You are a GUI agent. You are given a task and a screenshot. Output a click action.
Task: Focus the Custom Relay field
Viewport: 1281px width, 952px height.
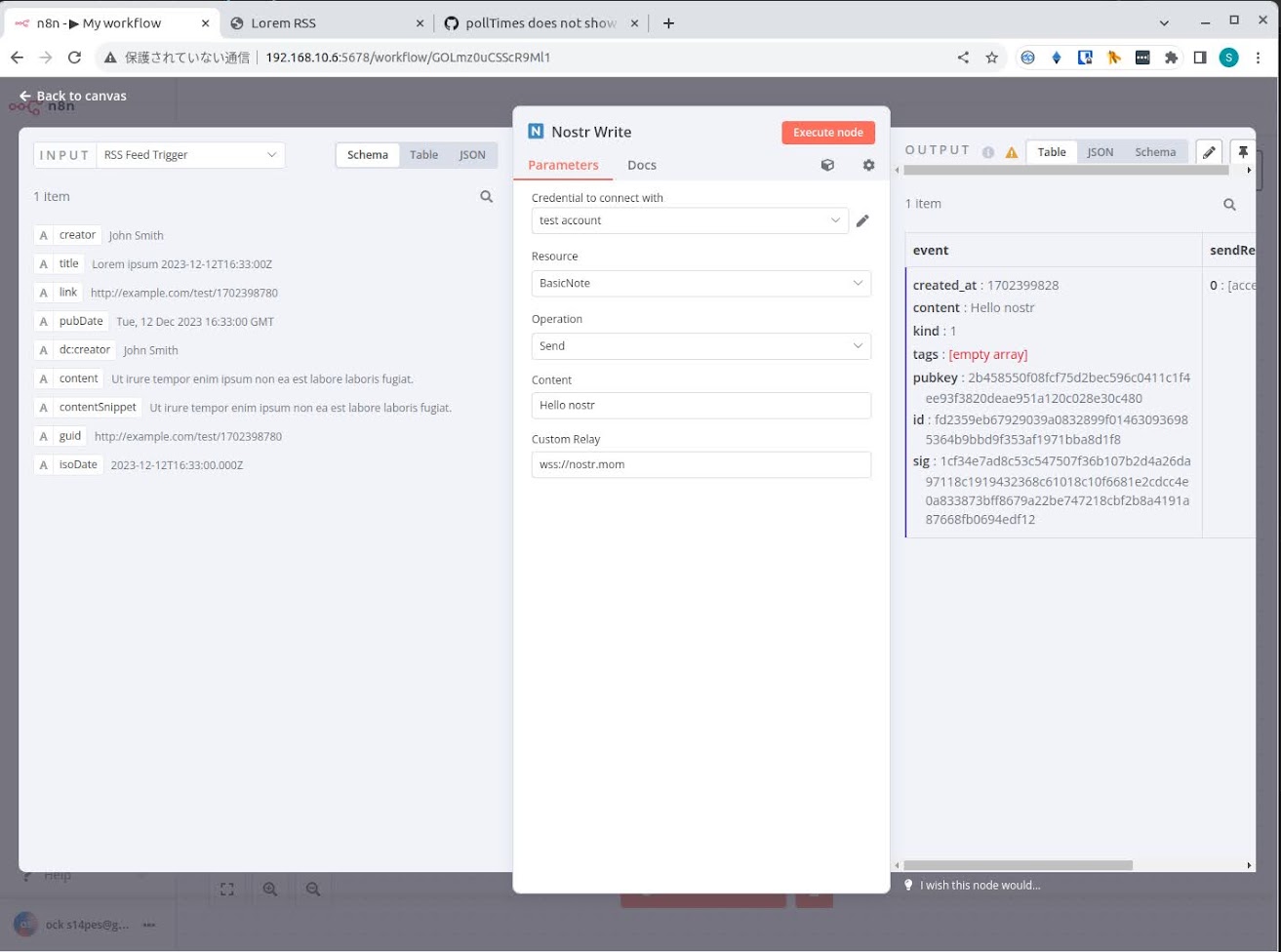[701, 464]
